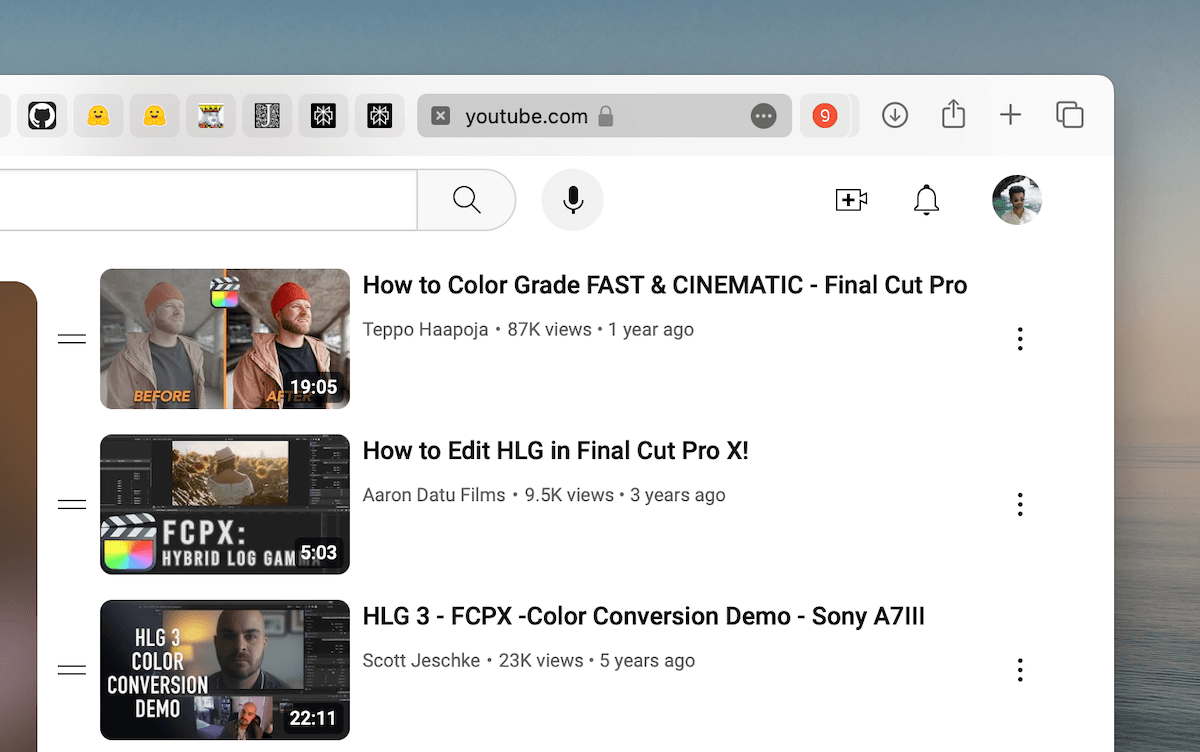Viewport: 1200px width, 752px height.
Task: Show the Safari tab overview
Action: [1070, 115]
